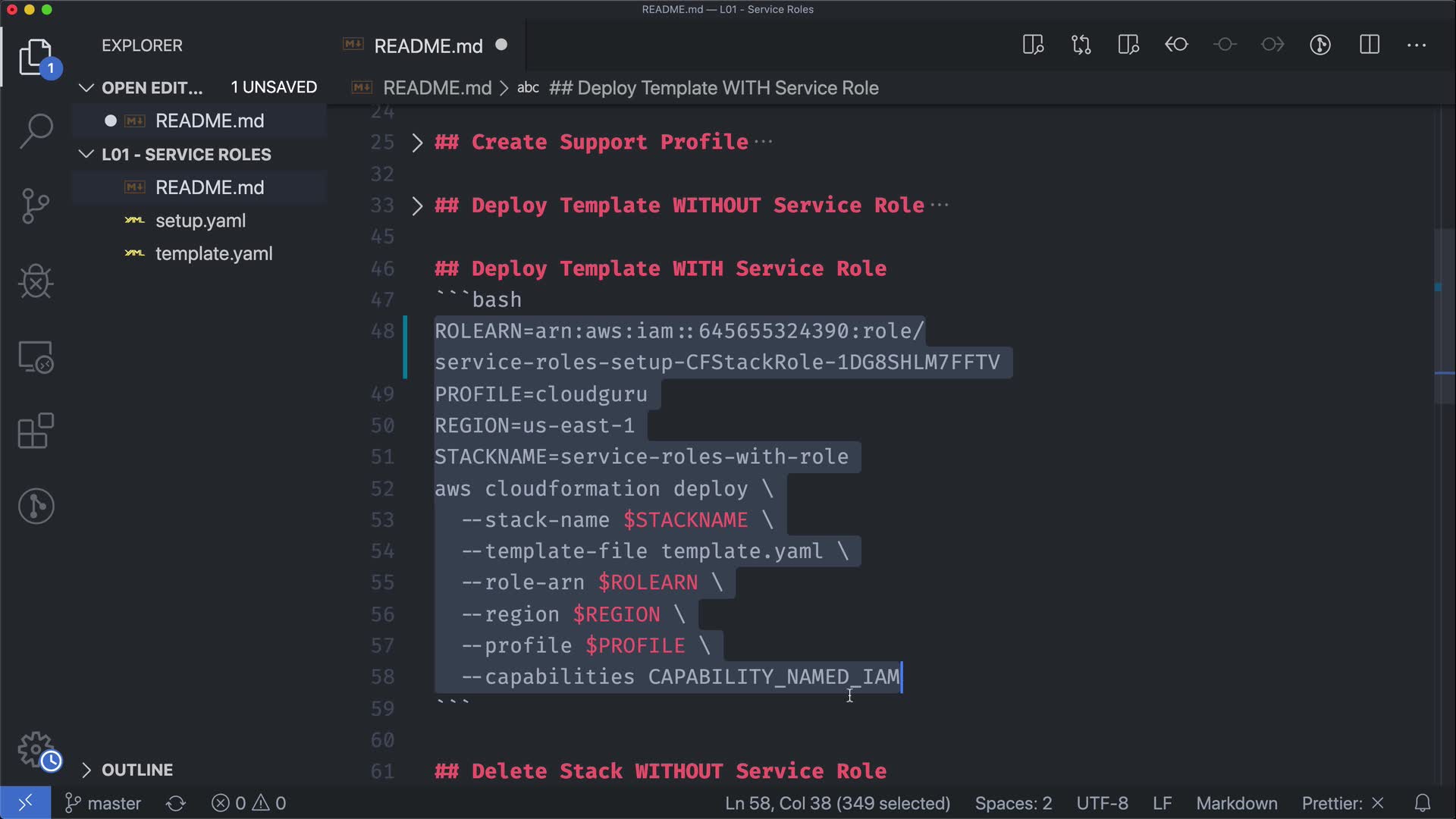Image resolution: width=1456 pixels, height=819 pixels.
Task: Open markdown preview to the side
Action: tap(1033, 45)
